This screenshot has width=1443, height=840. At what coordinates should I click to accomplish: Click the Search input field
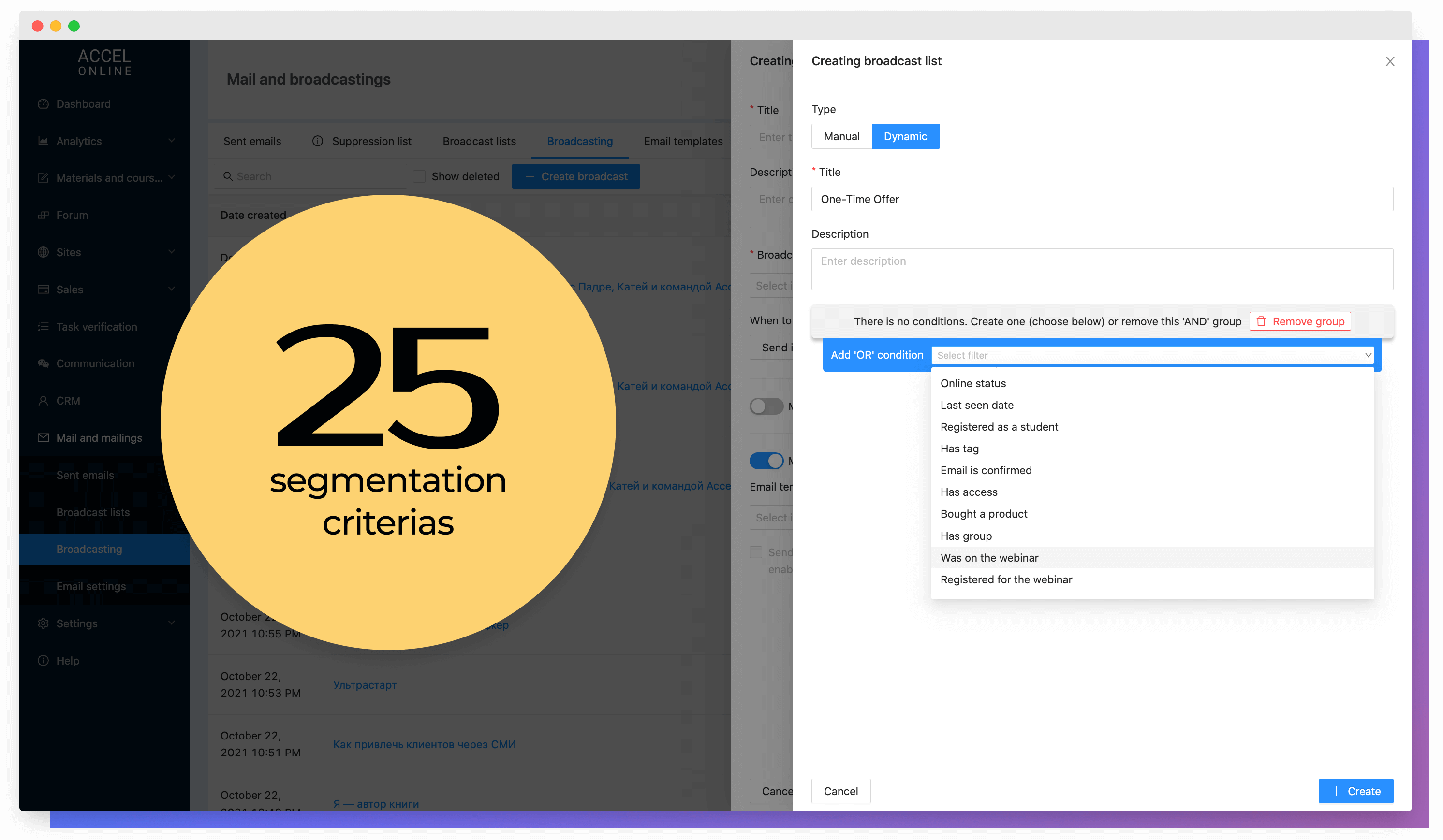pyautogui.click(x=310, y=176)
